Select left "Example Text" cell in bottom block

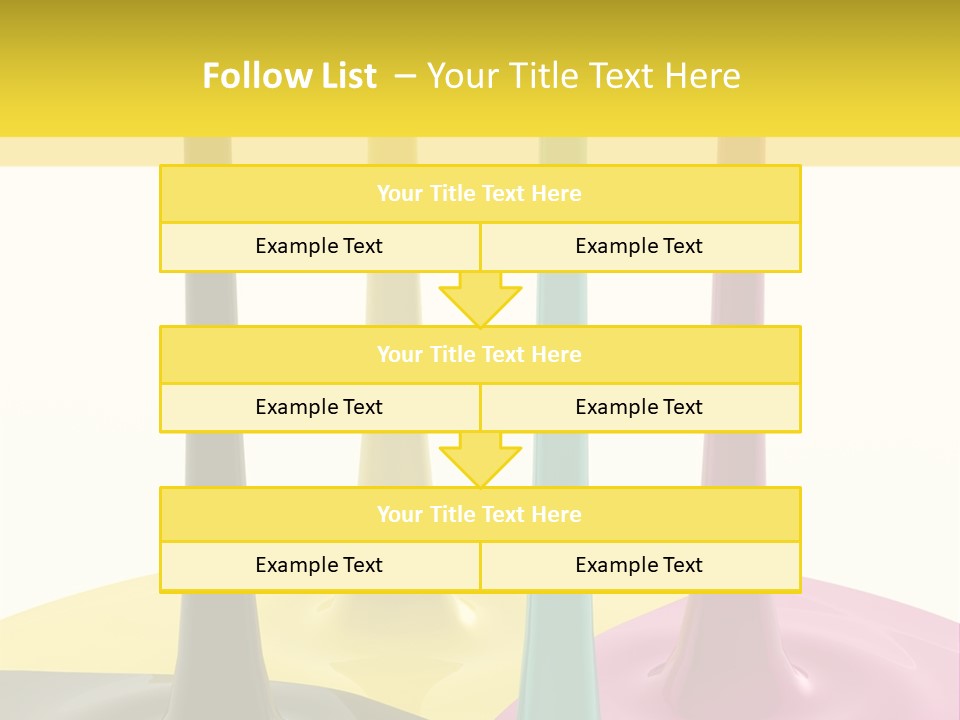[319, 565]
